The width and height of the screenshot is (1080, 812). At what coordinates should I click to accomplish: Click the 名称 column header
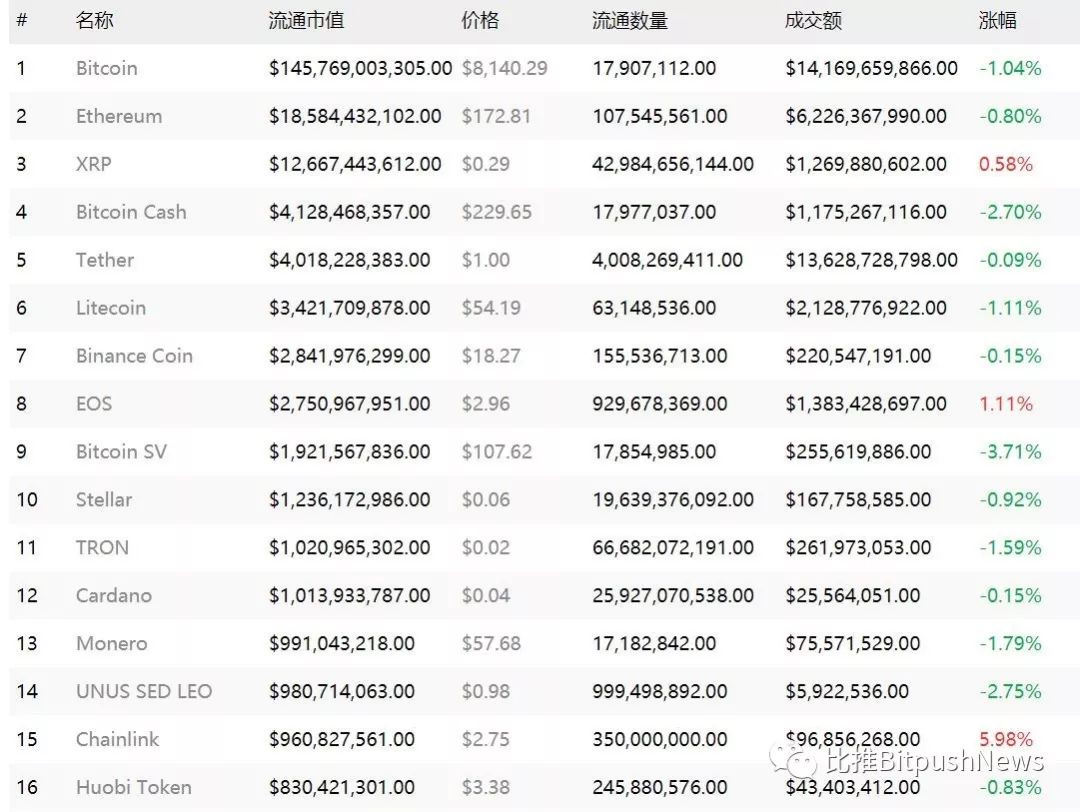click(x=94, y=21)
